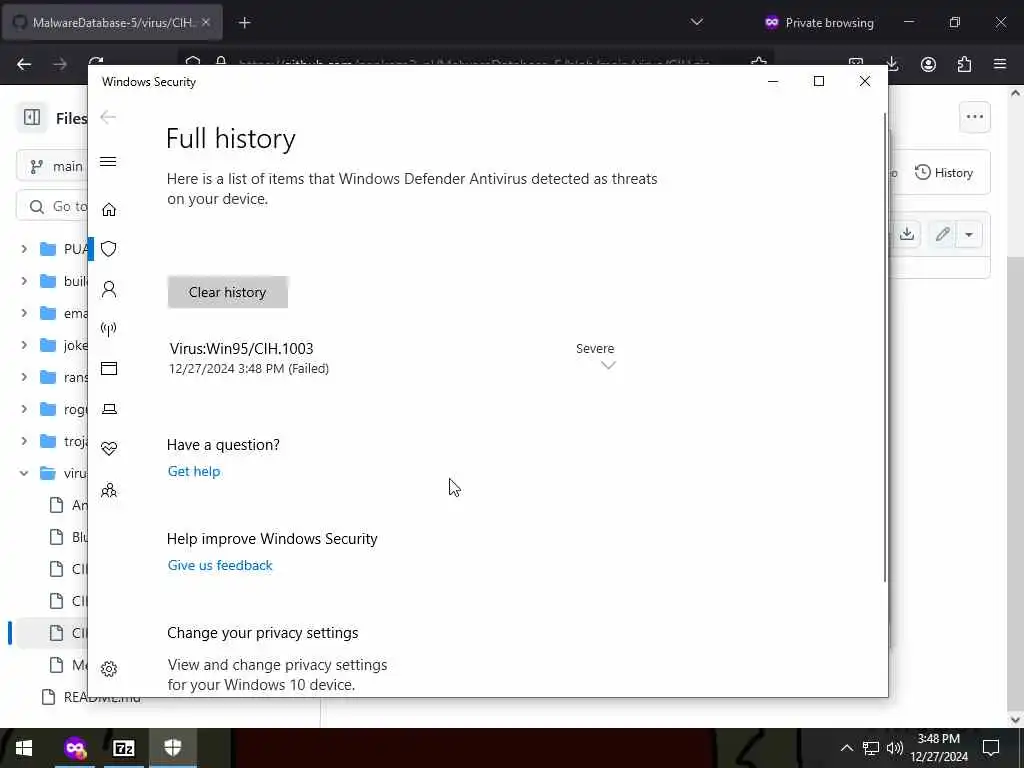Open Device performance & health heart icon
This screenshot has height=768, width=1024.
click(109, 449)
